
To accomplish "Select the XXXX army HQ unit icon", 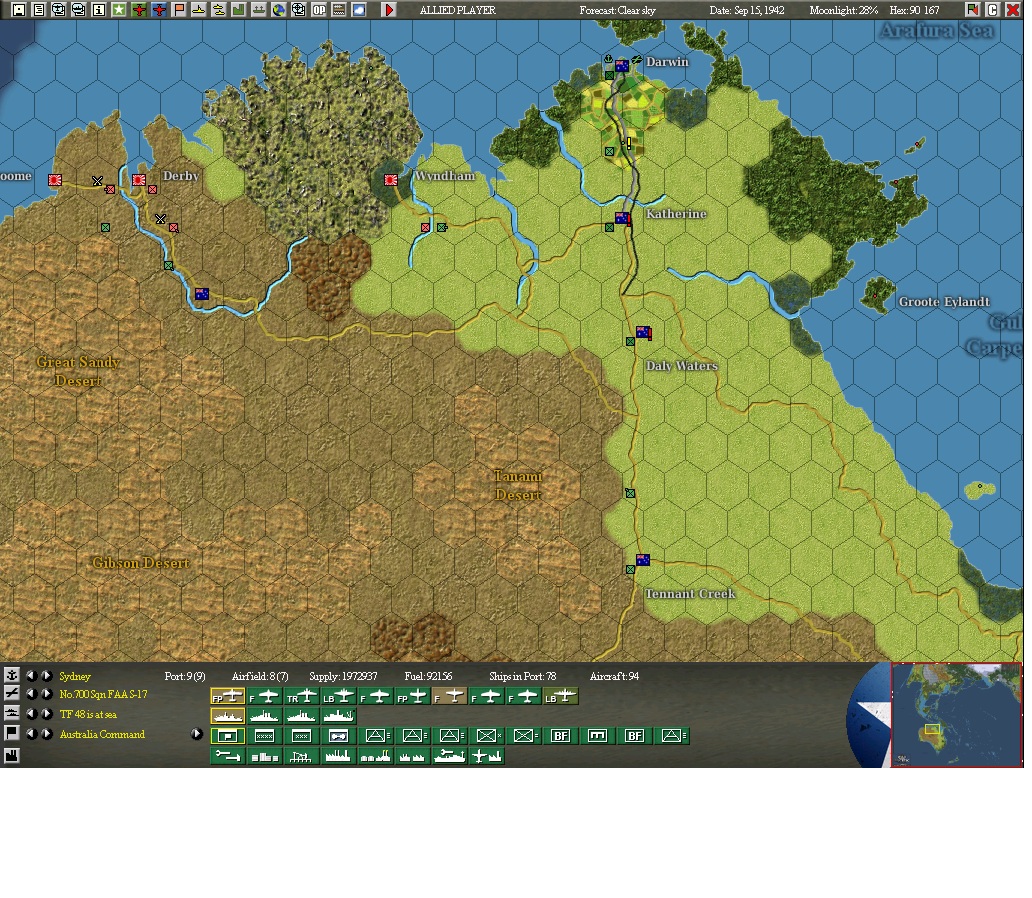I will [x=265, y=736].
